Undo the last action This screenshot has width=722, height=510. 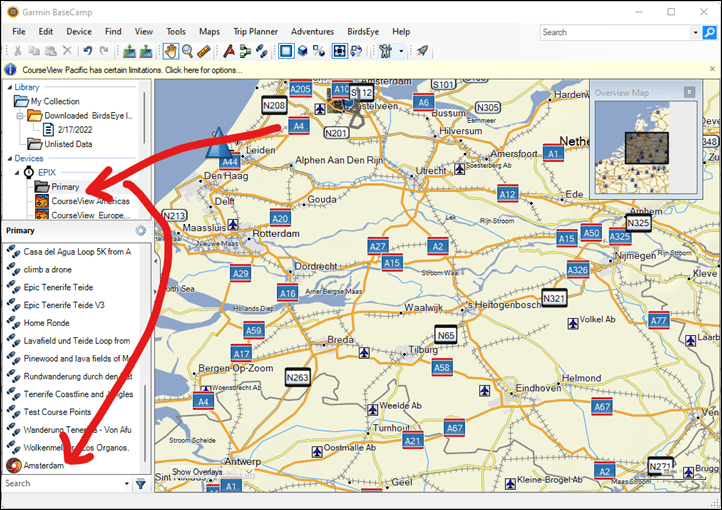87,51
